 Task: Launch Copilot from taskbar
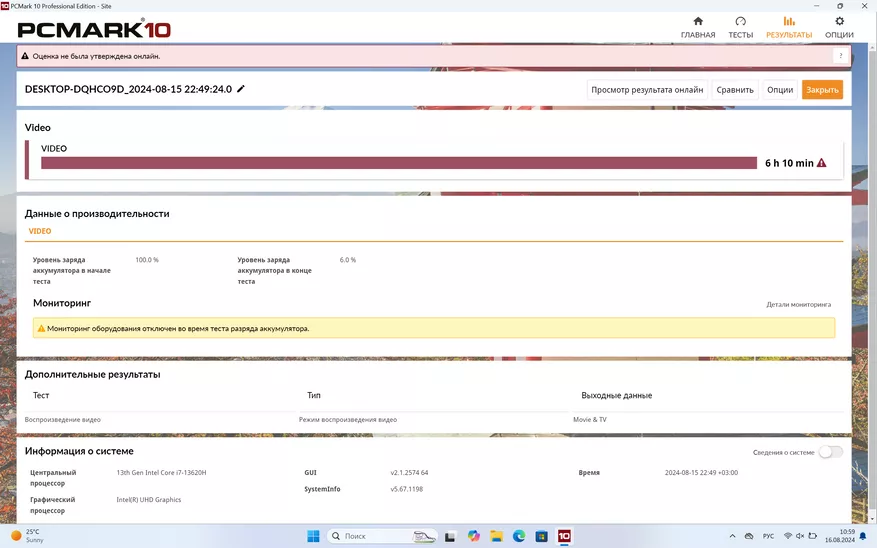pyautogui.click(x=474, y=536)
